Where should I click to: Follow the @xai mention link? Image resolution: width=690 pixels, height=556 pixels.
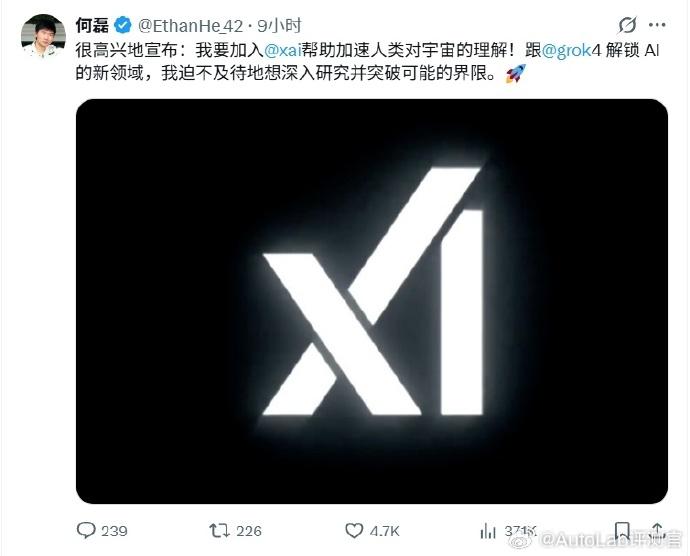tap(283, 50)
